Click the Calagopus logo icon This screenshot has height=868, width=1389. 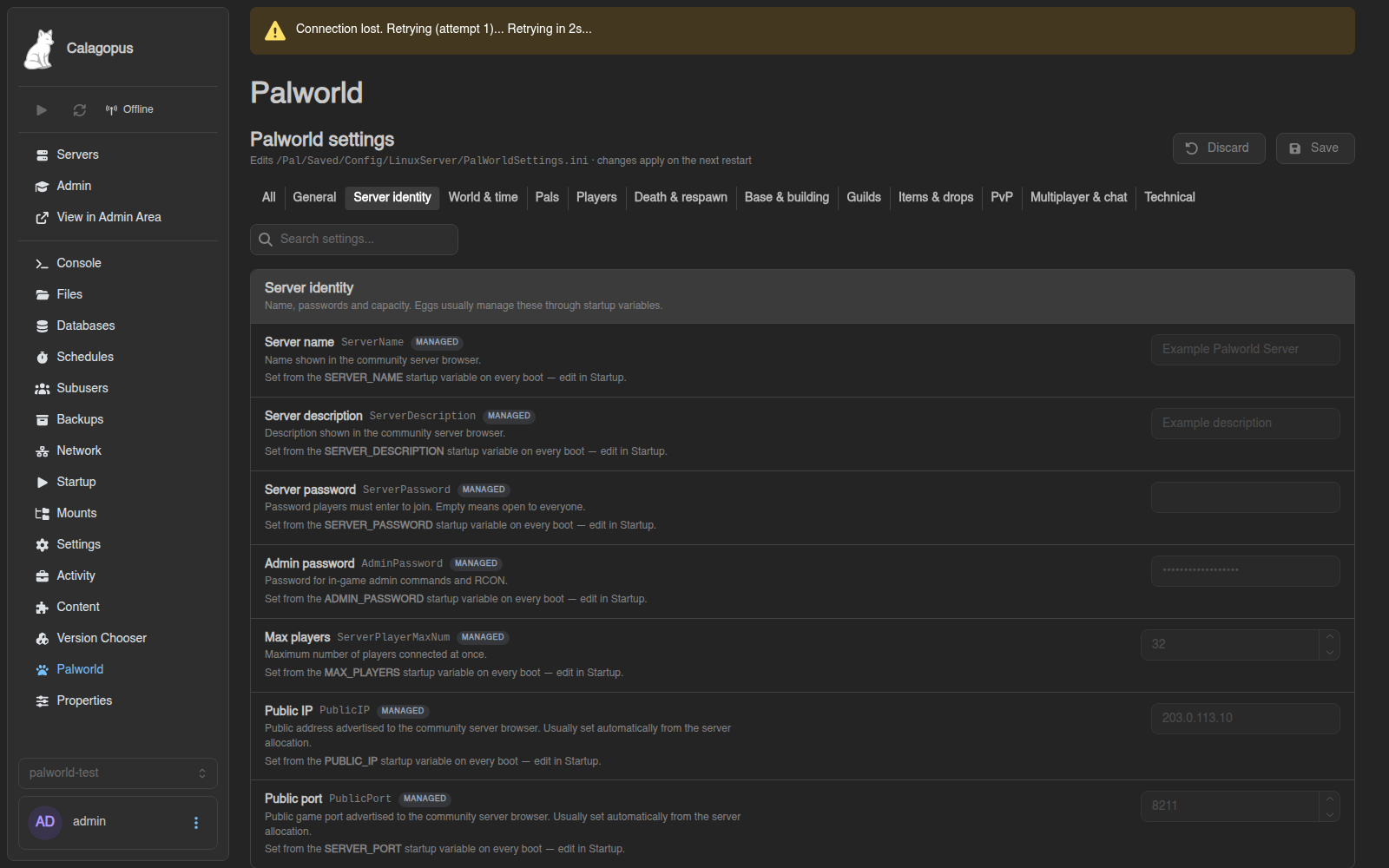39,49
